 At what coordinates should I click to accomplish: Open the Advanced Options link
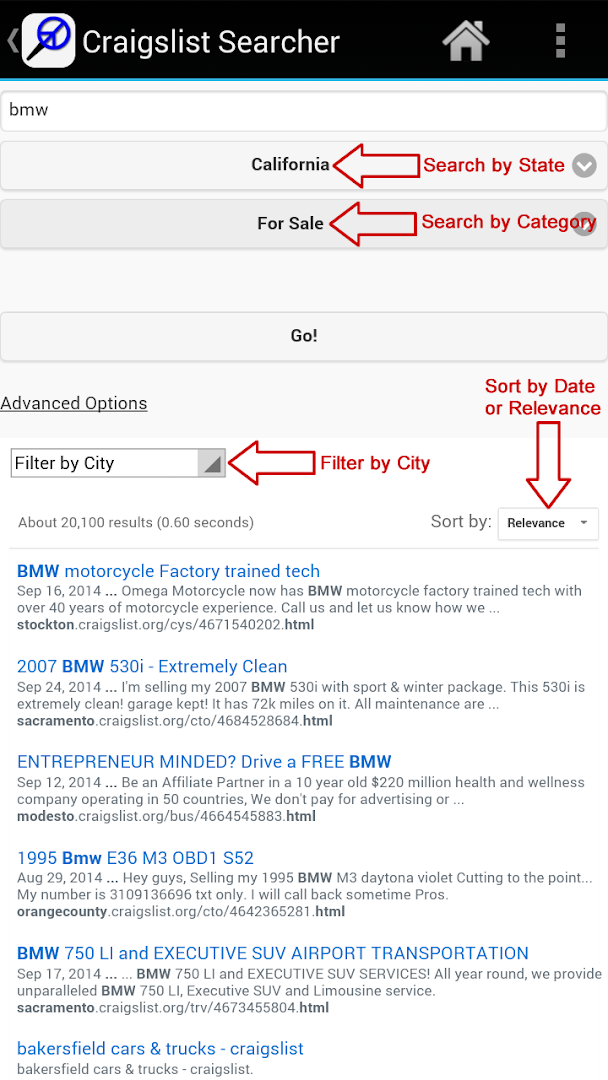point(74,404)
